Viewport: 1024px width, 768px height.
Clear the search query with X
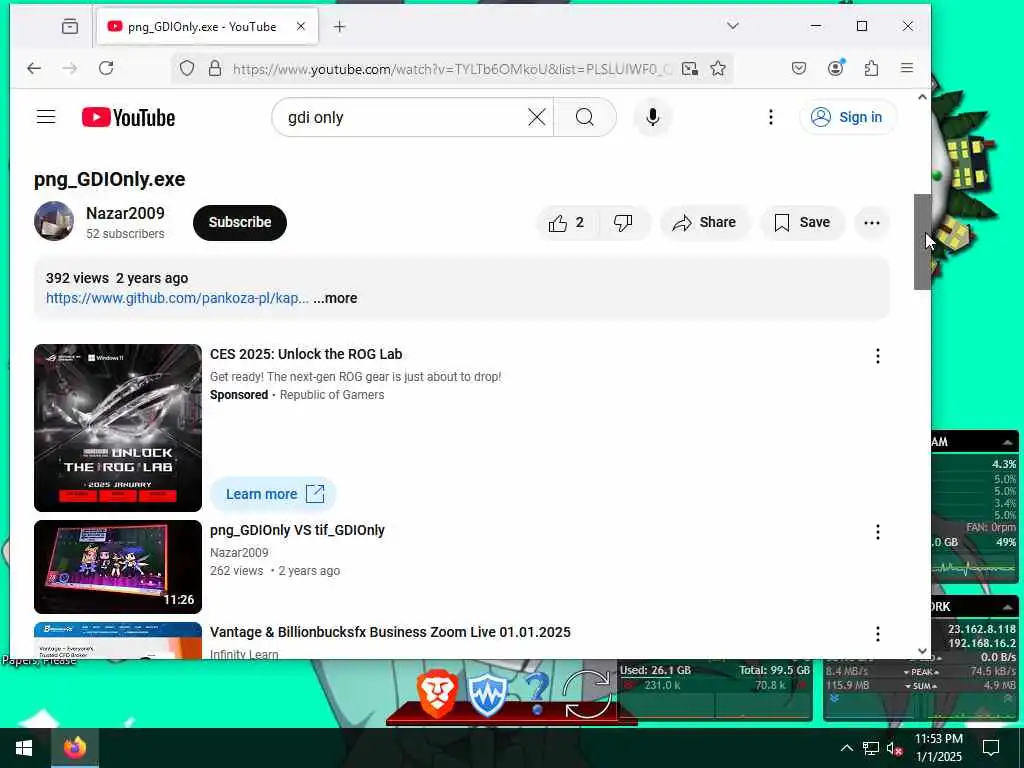(x=537, y=118)
